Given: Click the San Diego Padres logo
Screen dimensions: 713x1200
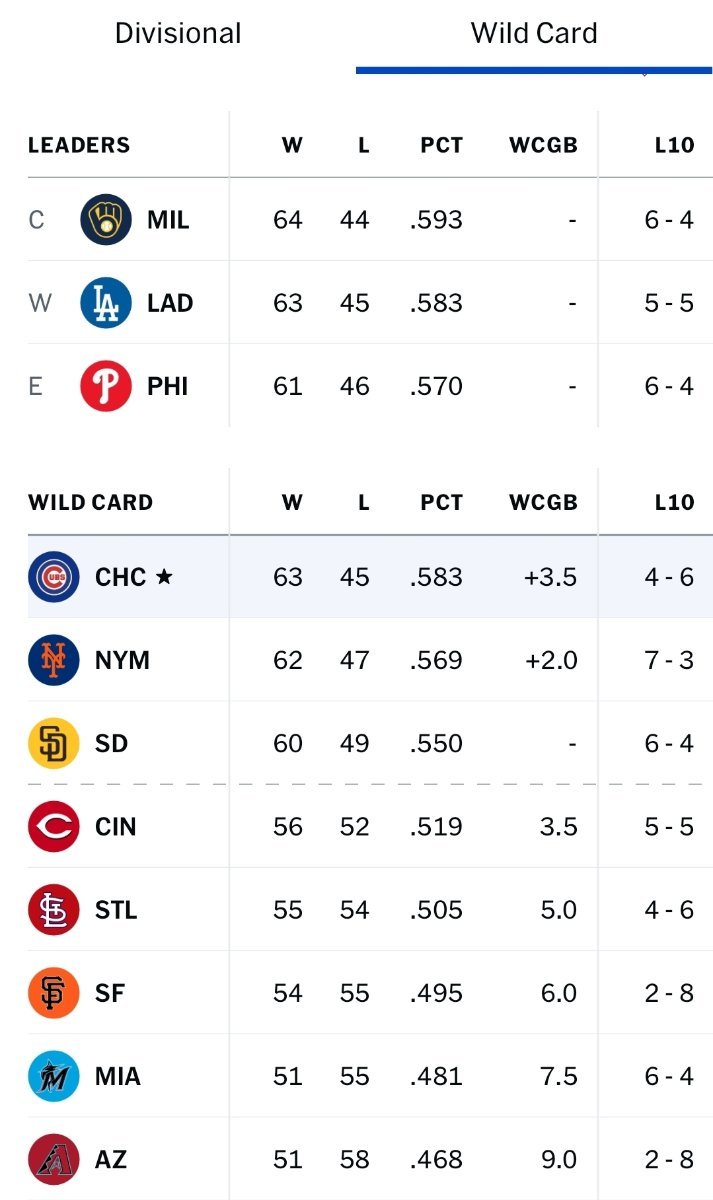Looking at the screenshot, I should (54, 743).
